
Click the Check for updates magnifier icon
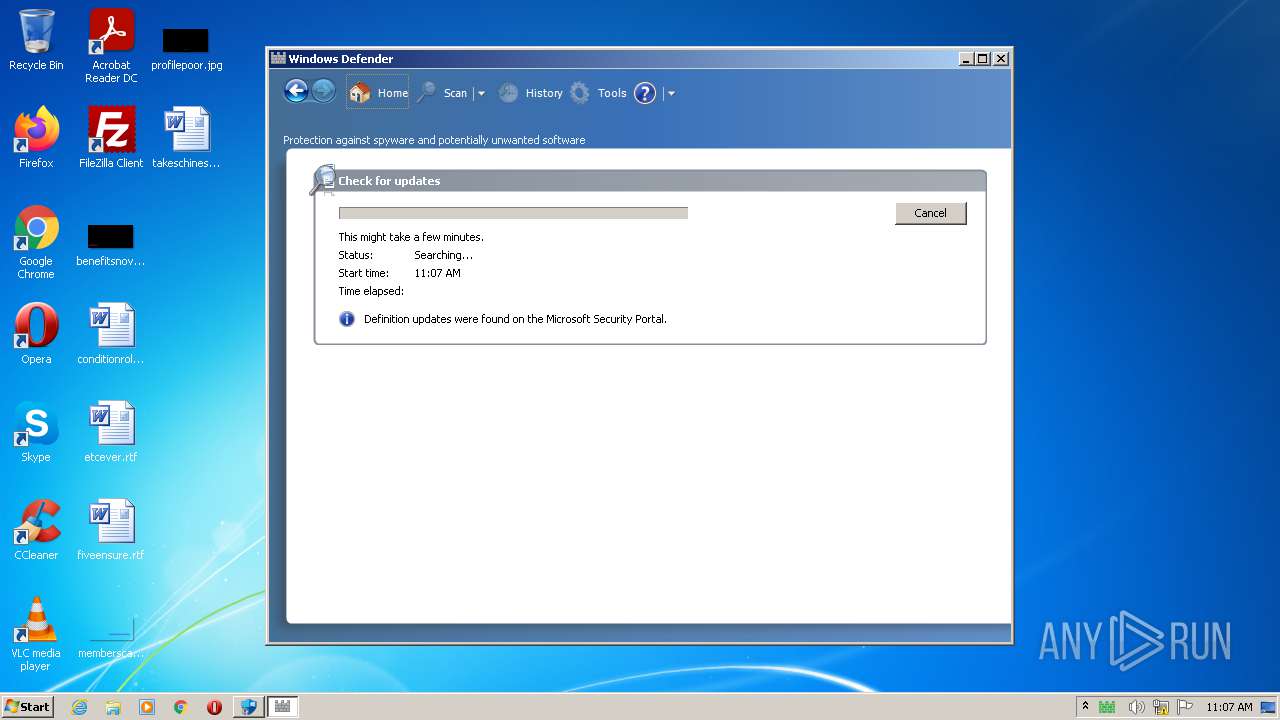click(322, 180)
